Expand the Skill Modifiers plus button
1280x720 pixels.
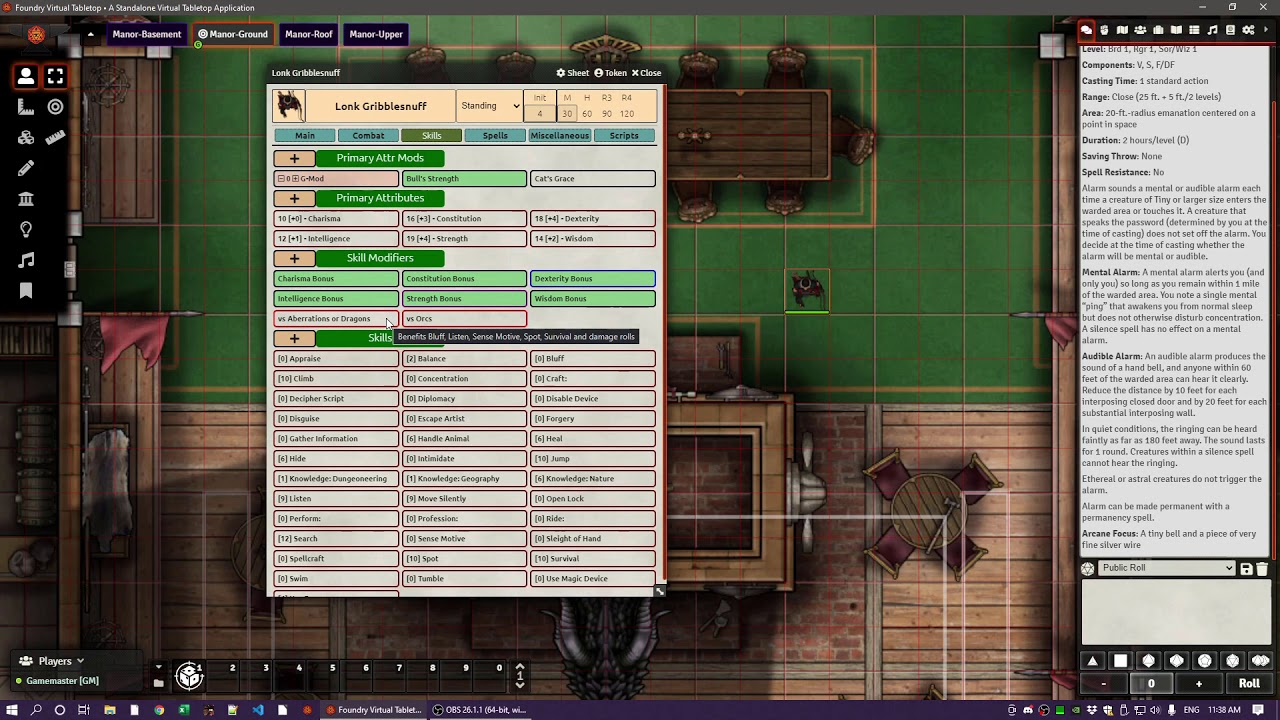(294, 258)
